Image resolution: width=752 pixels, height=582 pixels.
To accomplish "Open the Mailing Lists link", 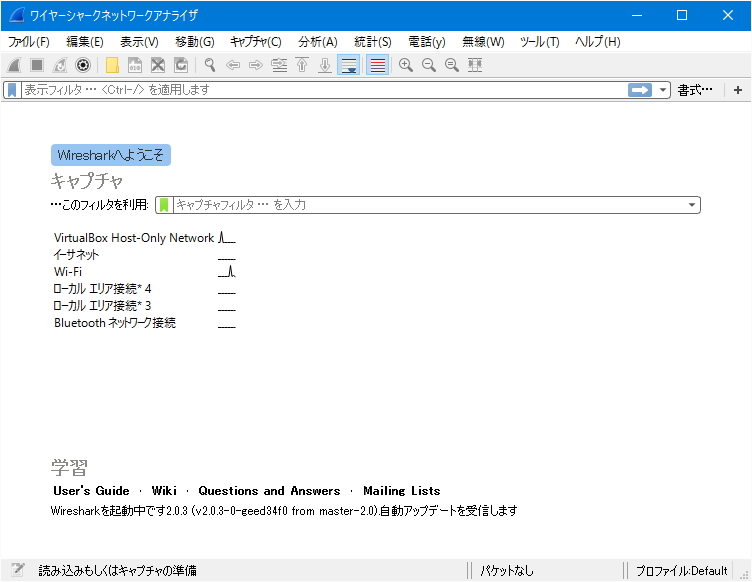I will (x=401, y=491).
